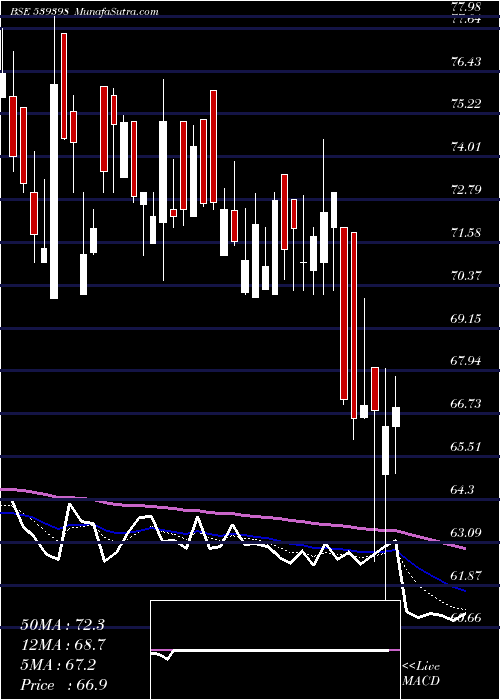Click the <<Live MACD label
The height and width of the screenshot is (700, 500).
tap(421, 673)
